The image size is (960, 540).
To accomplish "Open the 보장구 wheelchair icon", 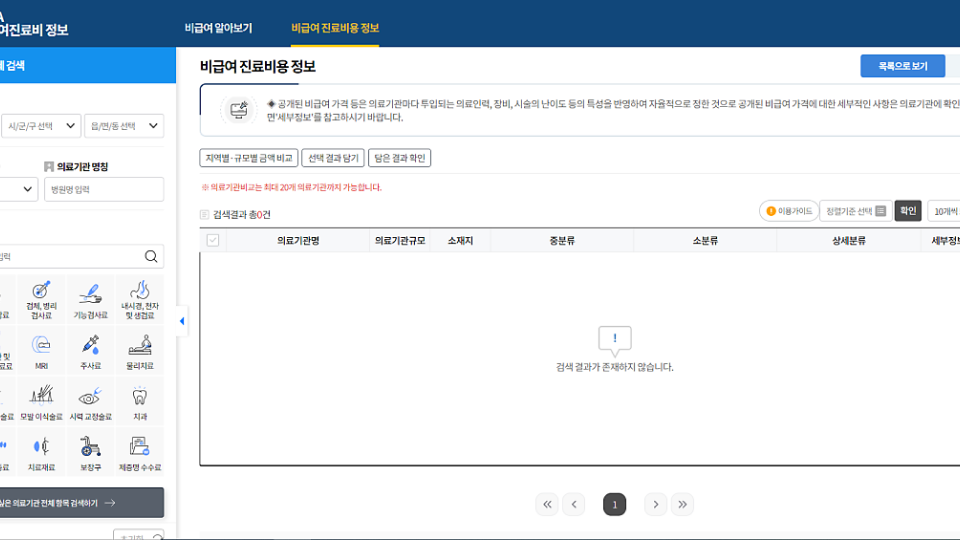I will click(x=91, y=452).
